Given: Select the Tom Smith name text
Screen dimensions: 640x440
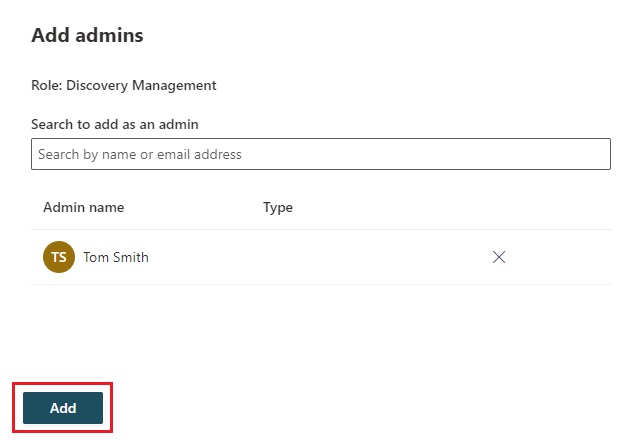Looking at the screenshot, I should point(116,257).
